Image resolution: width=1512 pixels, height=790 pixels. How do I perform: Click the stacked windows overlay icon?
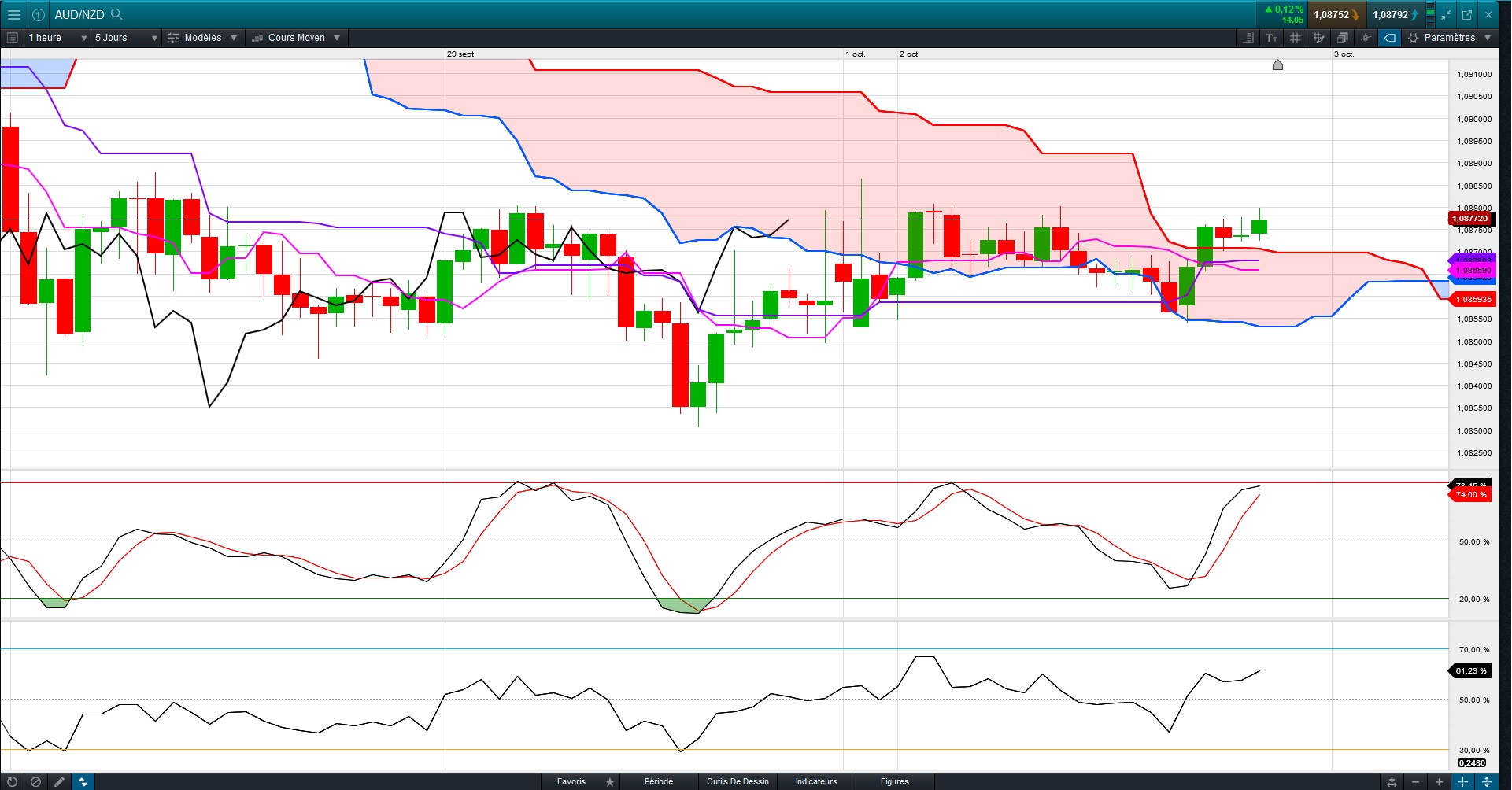click(1343, 38)
